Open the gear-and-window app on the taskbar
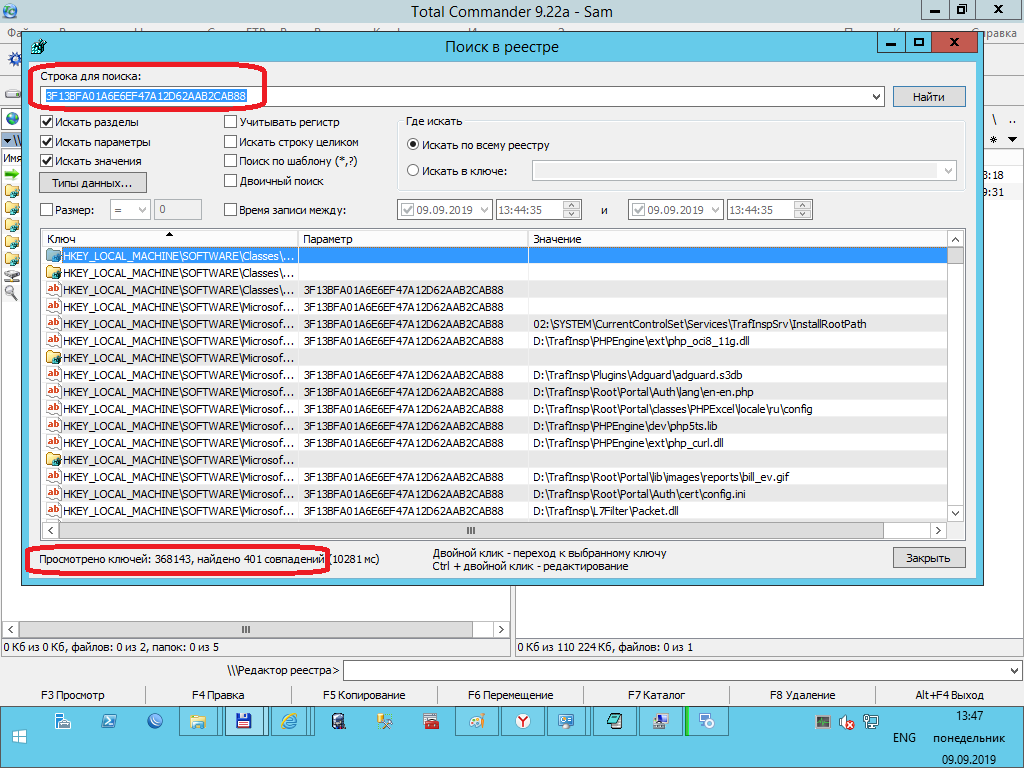The image size is (1024, 768). coord(706,721)
